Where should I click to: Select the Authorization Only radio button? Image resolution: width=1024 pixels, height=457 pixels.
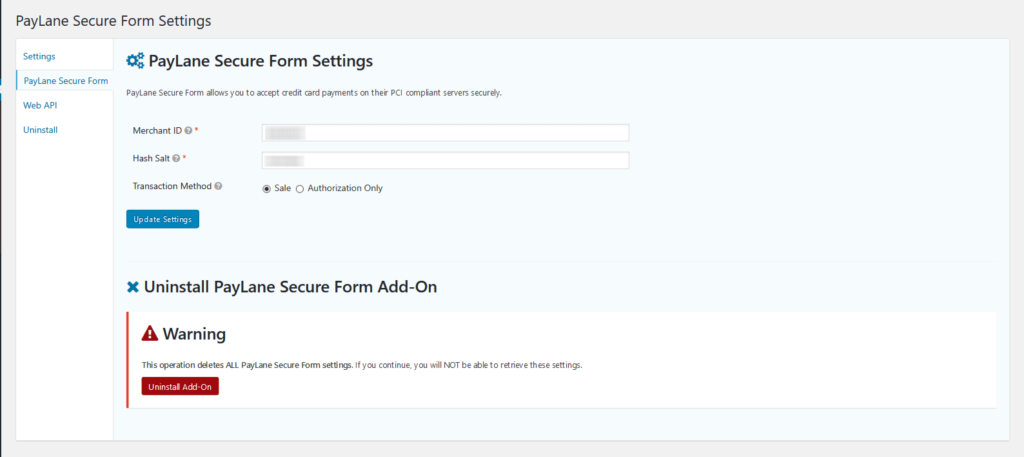(x=300, y=189)
